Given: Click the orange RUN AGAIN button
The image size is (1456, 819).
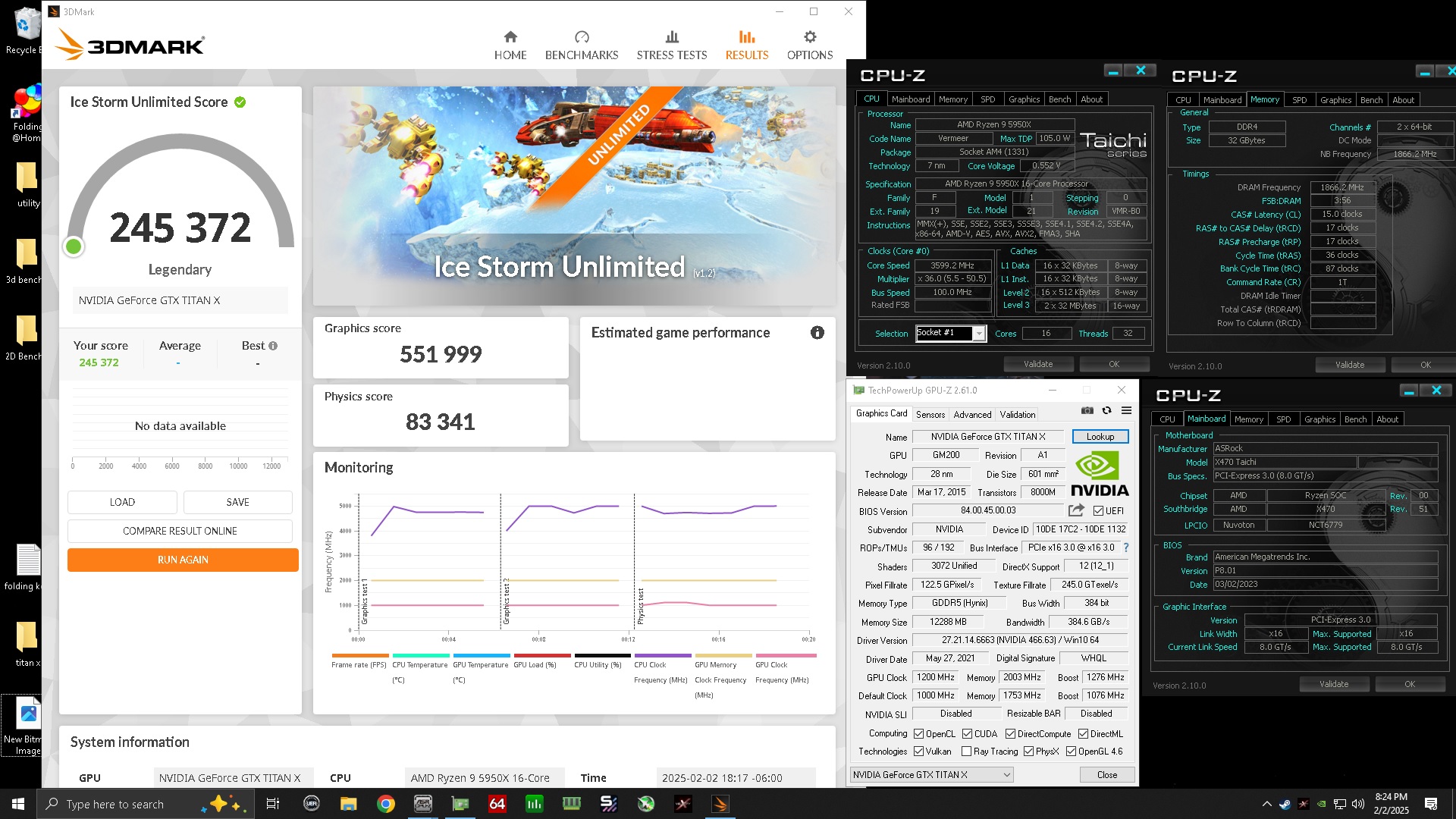Looking at the screenshot, I should point(183,560).
